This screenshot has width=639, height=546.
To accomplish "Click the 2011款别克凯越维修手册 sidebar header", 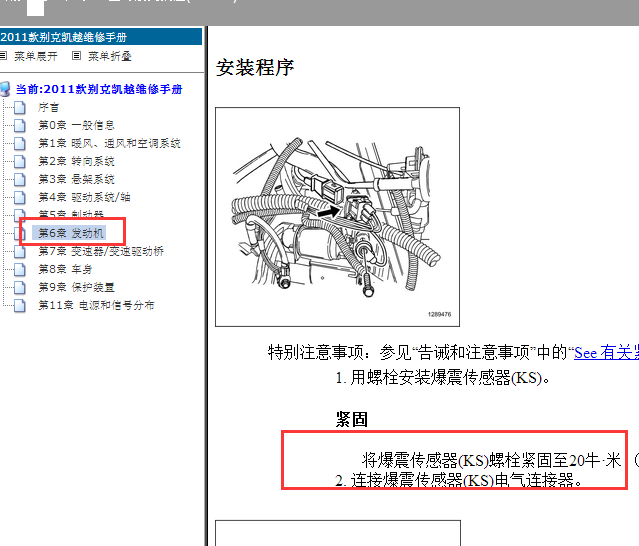I will click(101, 37).
